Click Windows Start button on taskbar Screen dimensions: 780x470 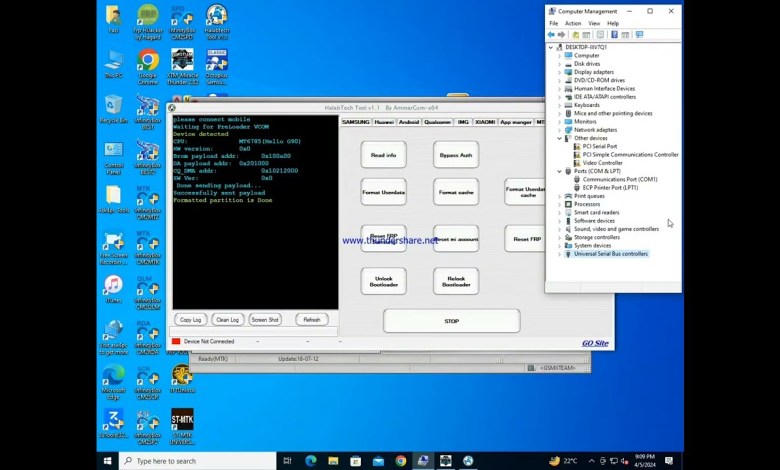(x=109, y=461)
